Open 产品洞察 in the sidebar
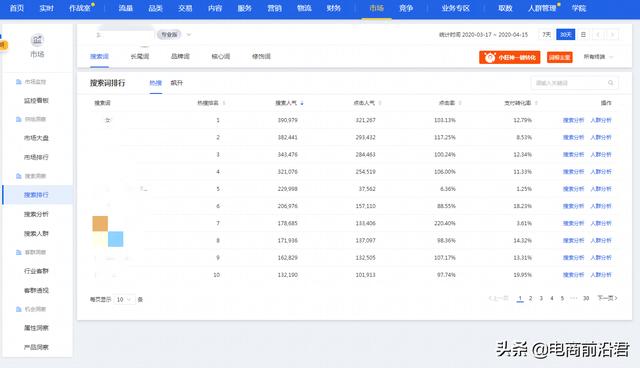 click(x=36, y=347)
